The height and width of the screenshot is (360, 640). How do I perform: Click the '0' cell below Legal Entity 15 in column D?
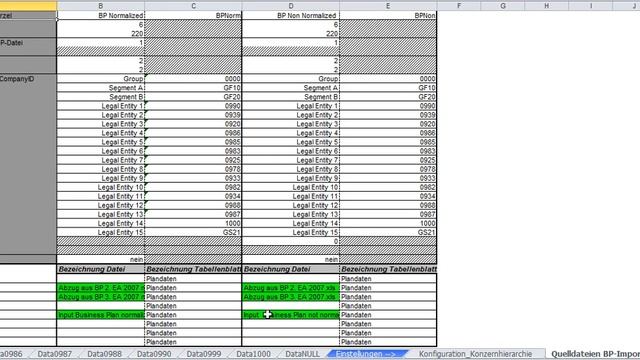pyautogui.click(x=291, y=241)
